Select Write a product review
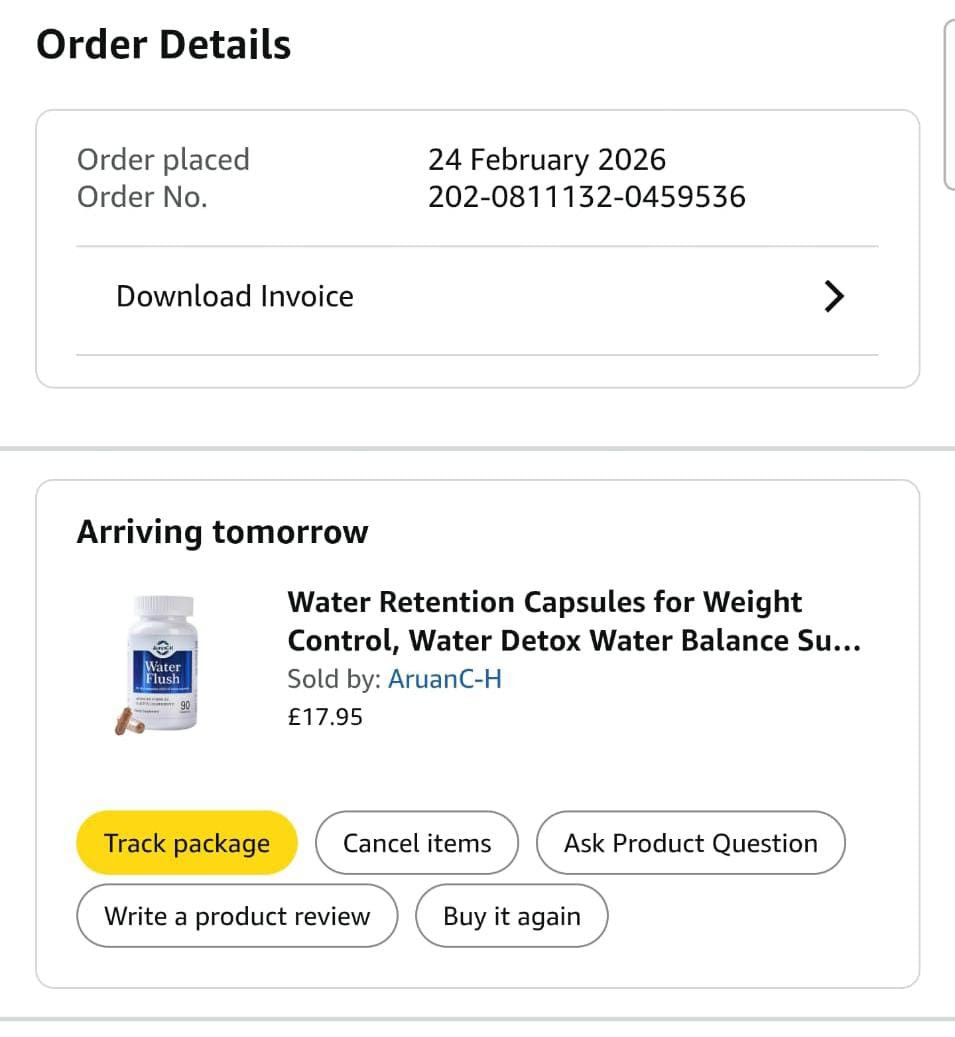This screenshot has width=955, height=1037. (237, 916)
